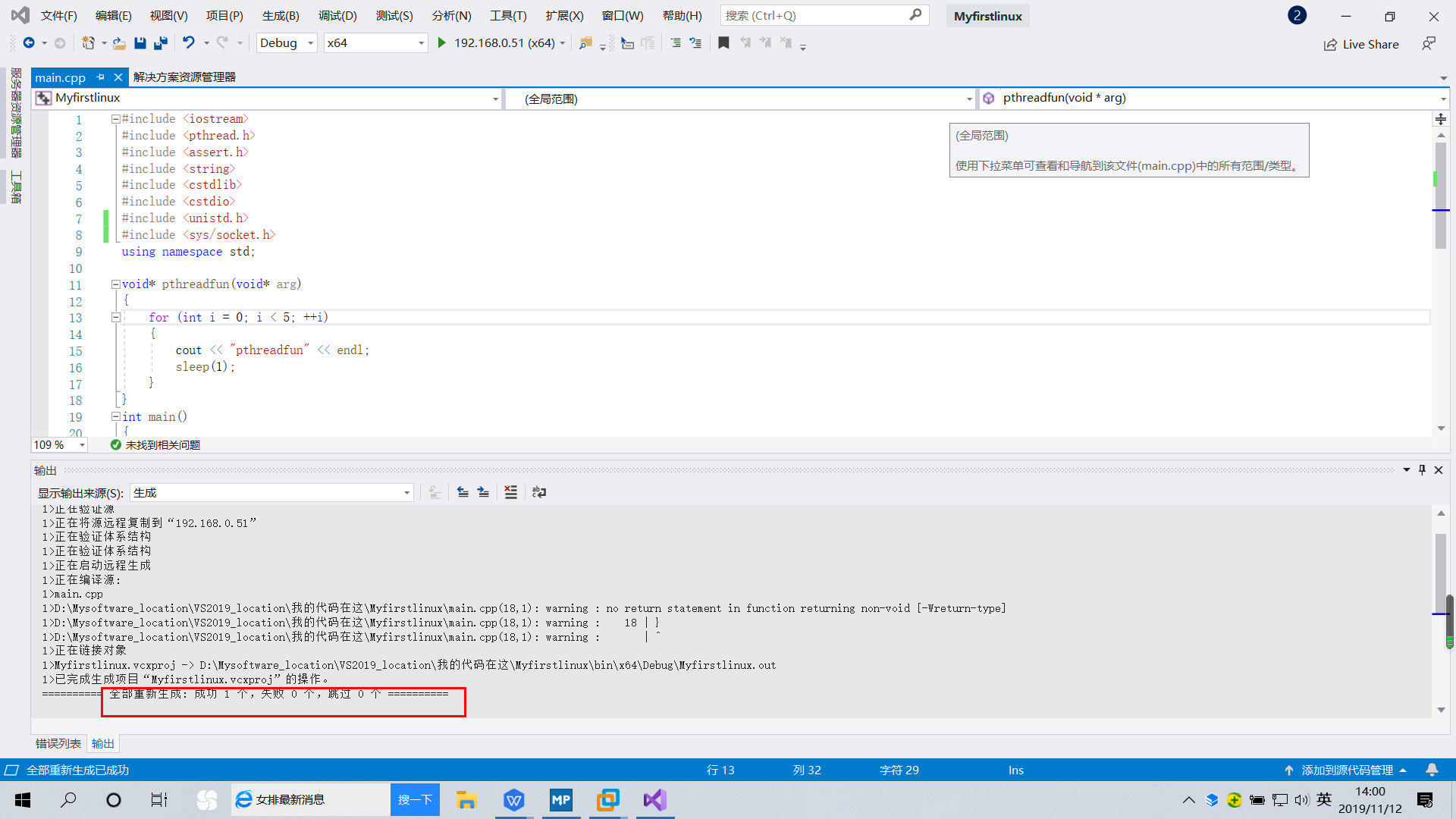Click the Live Share button
1456x819 pixels.
coord(1362,45)
